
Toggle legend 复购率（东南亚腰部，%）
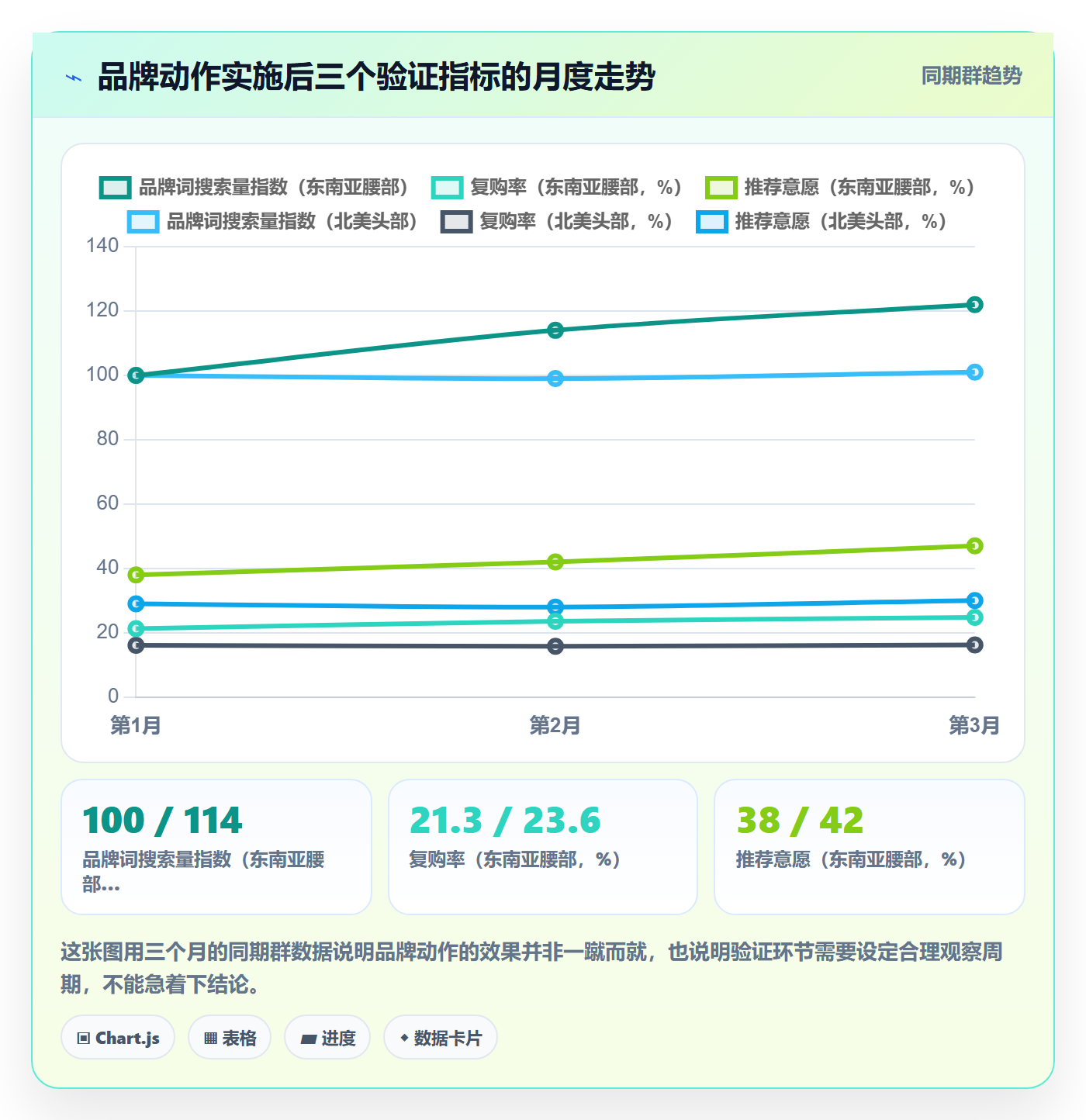pos(557,188)
